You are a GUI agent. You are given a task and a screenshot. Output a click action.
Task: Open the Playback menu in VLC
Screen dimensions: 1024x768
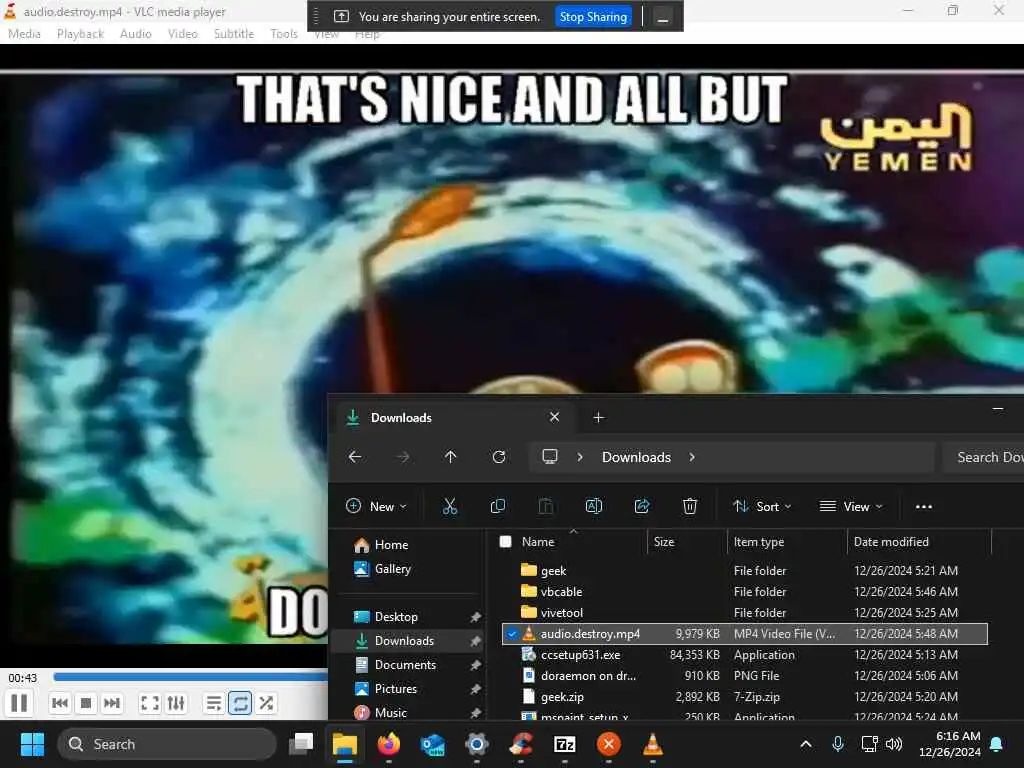click(x=80, y=34)
